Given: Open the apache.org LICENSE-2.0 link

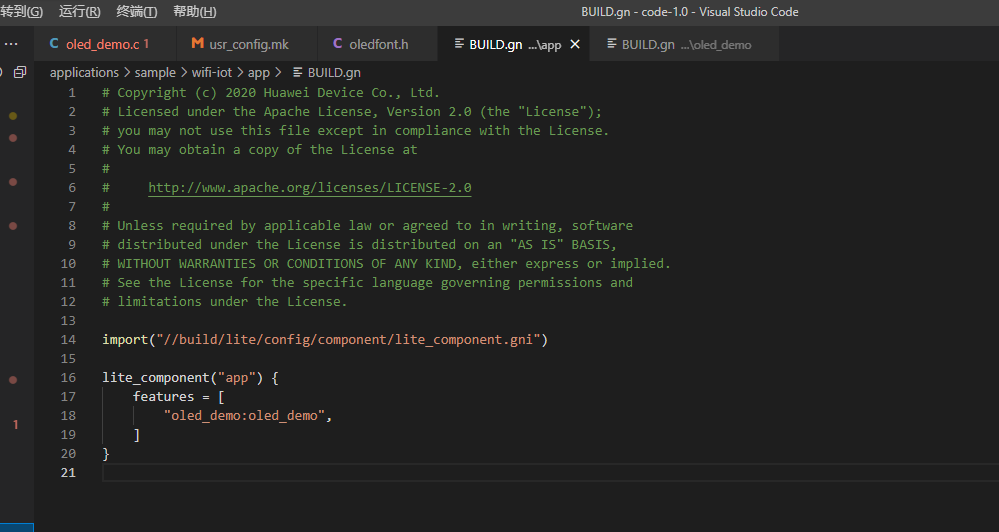Looking at the screenshot, I should [x=310, y=187].
